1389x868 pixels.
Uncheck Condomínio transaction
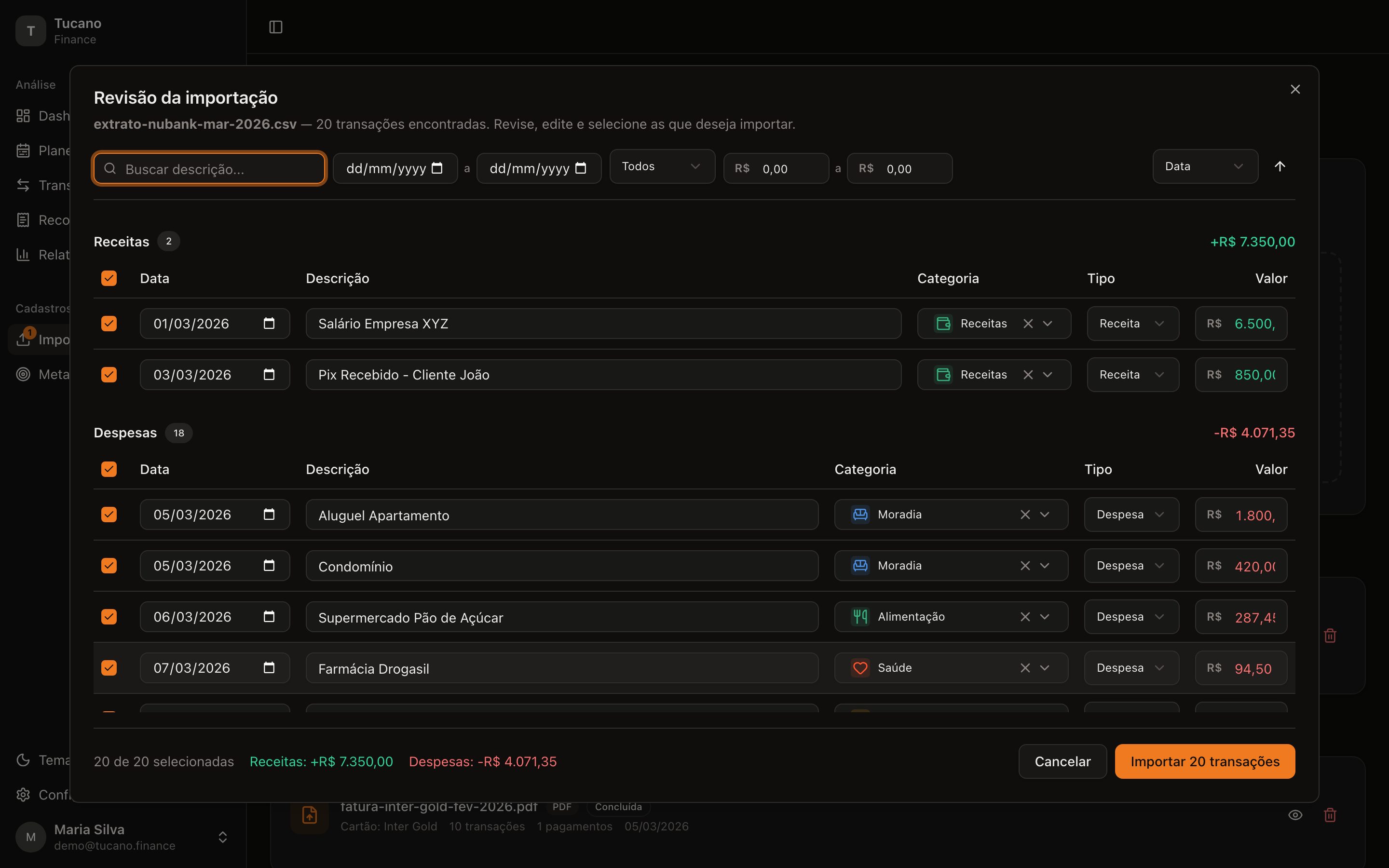pyautogui.click(x=109, y=566)
